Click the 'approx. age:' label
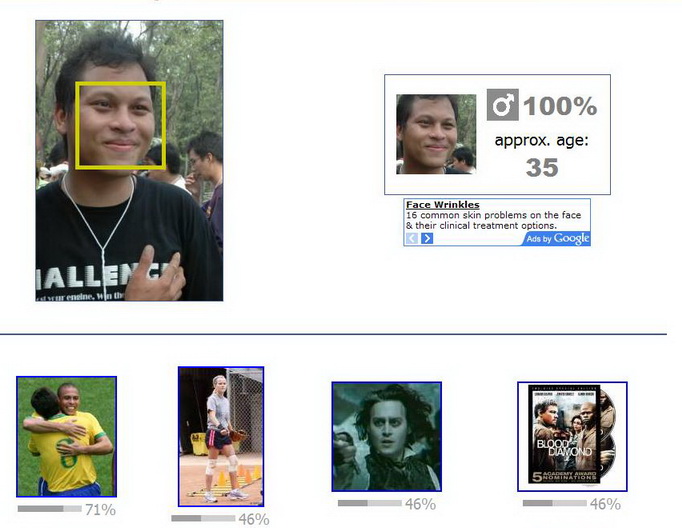 click(x=541, y=140)
